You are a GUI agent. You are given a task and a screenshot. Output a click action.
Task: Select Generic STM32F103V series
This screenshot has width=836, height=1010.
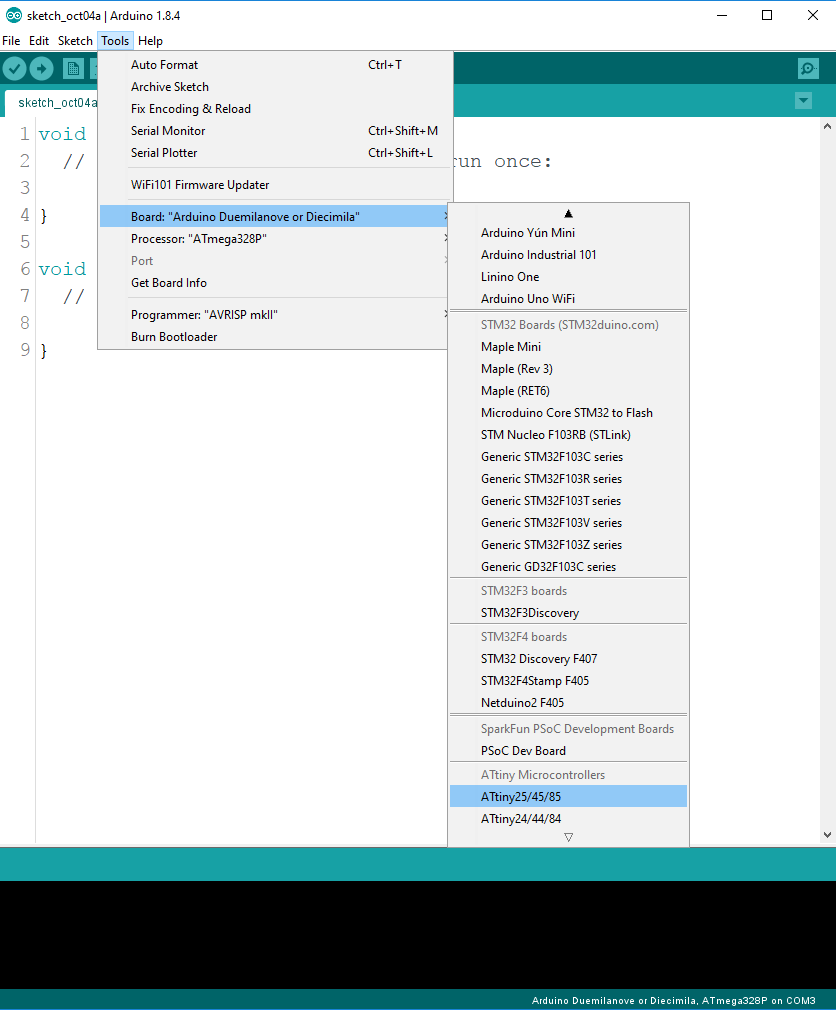568,522
